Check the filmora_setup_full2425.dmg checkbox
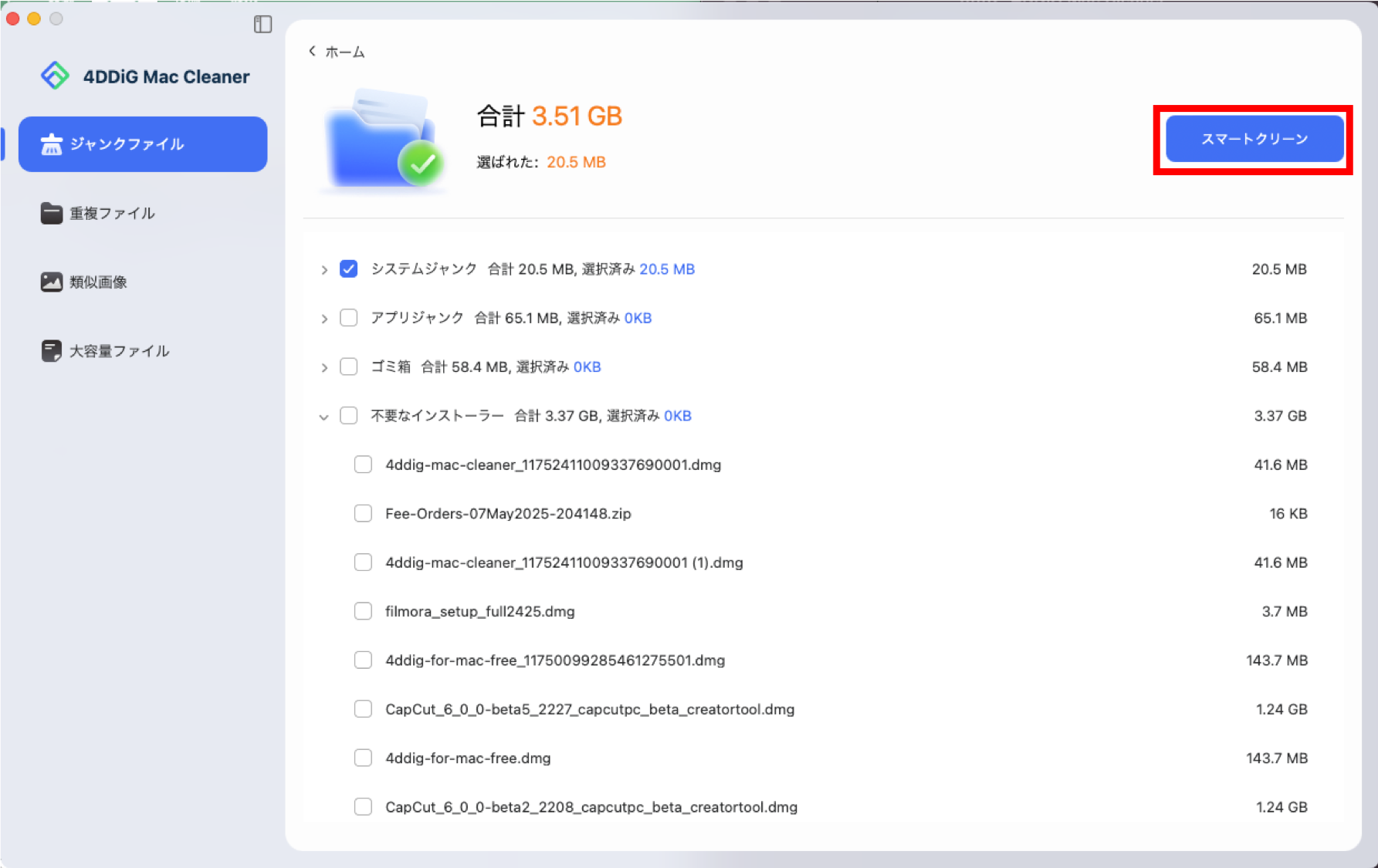 coord(363,611)
